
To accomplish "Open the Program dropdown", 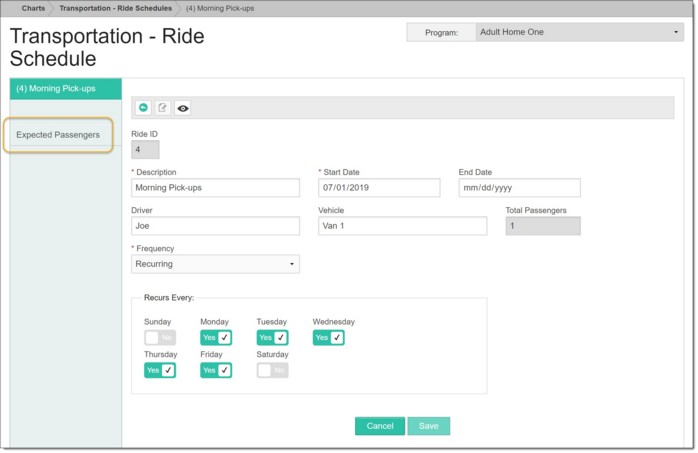I will [x=577, y=32].
